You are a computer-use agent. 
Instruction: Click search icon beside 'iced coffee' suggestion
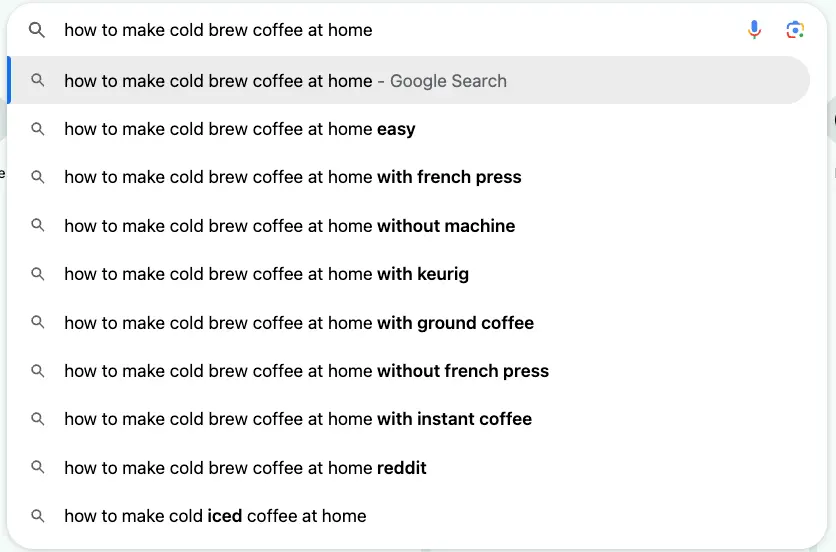point(37,516)
